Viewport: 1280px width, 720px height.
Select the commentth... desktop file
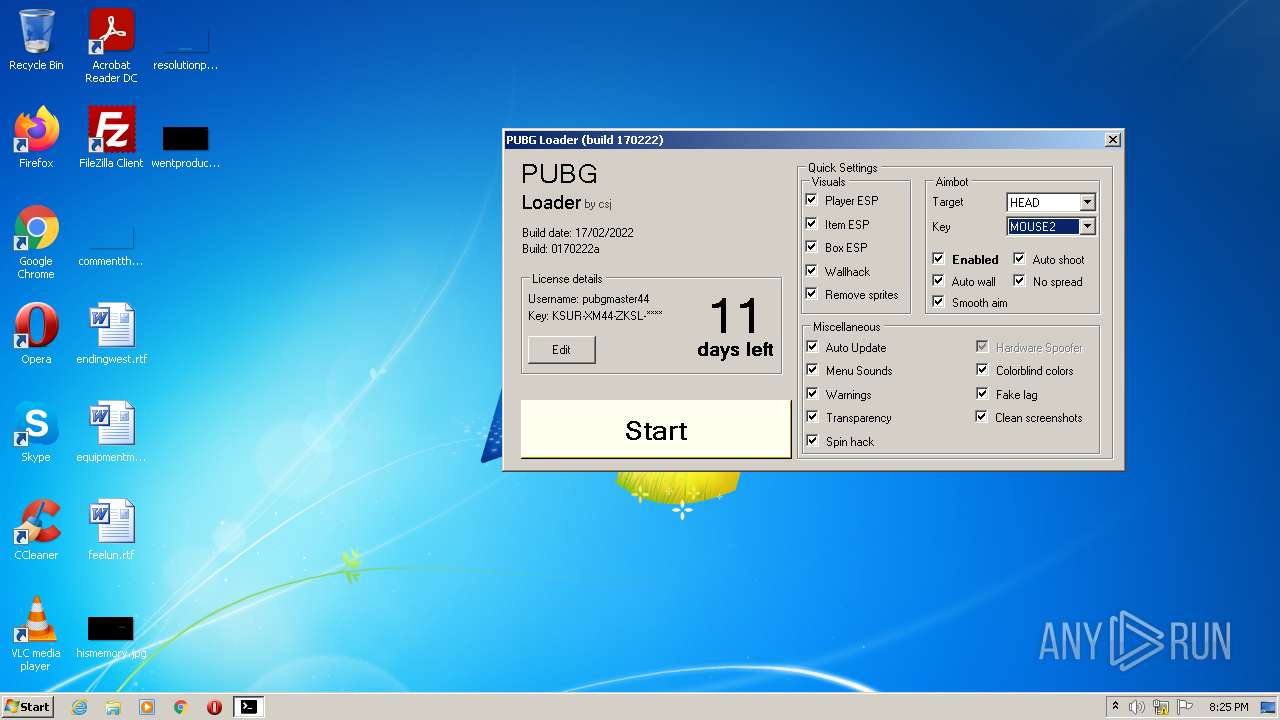111,244
